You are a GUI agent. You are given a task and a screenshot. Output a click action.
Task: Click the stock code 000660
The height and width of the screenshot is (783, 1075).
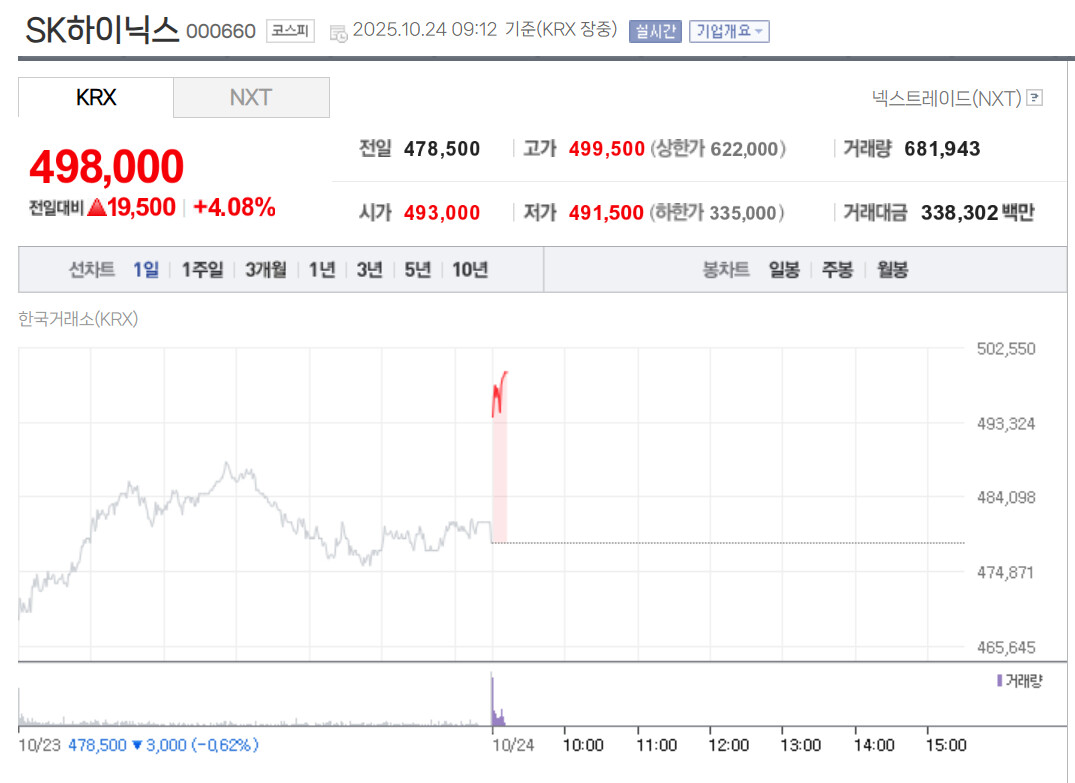click(221, 32)
